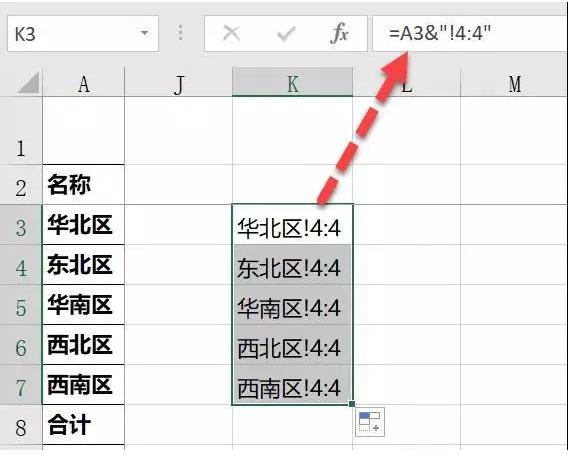Select column A header
The height and width of the screenshot is (455, 571).
click(83, 82)
